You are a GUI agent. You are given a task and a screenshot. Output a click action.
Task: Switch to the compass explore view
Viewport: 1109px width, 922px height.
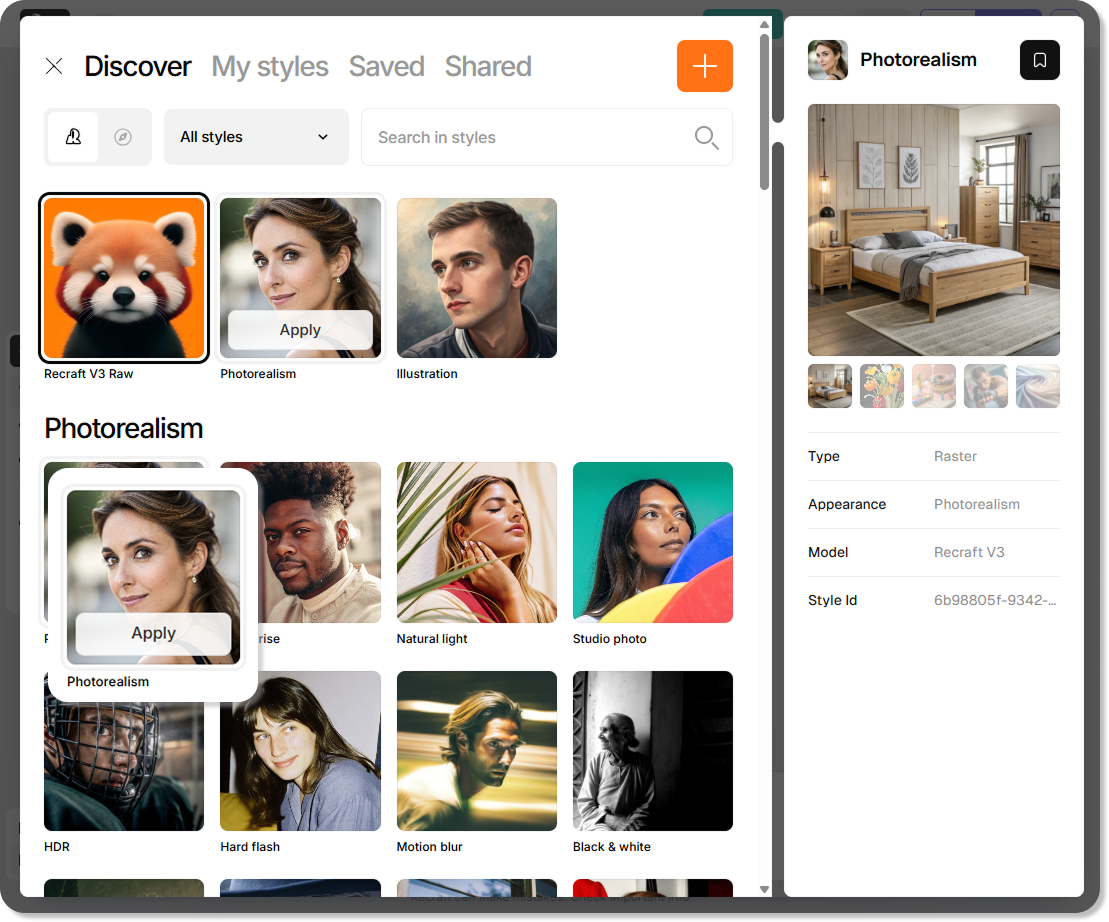[123, 137]
